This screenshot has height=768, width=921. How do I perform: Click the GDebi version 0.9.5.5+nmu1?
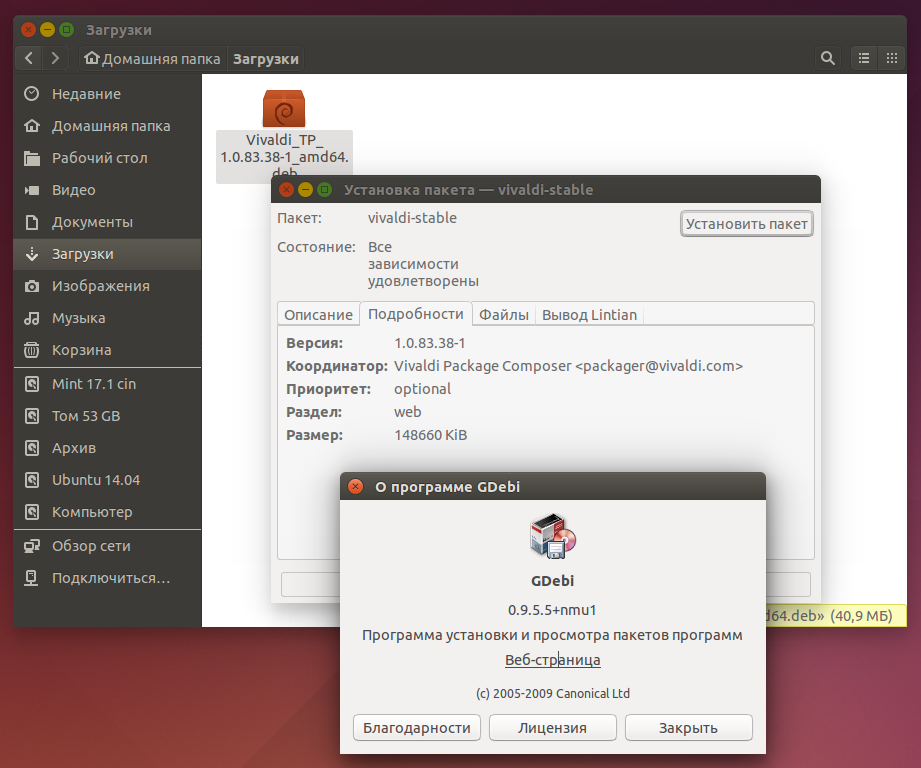(x=552, y=610)
